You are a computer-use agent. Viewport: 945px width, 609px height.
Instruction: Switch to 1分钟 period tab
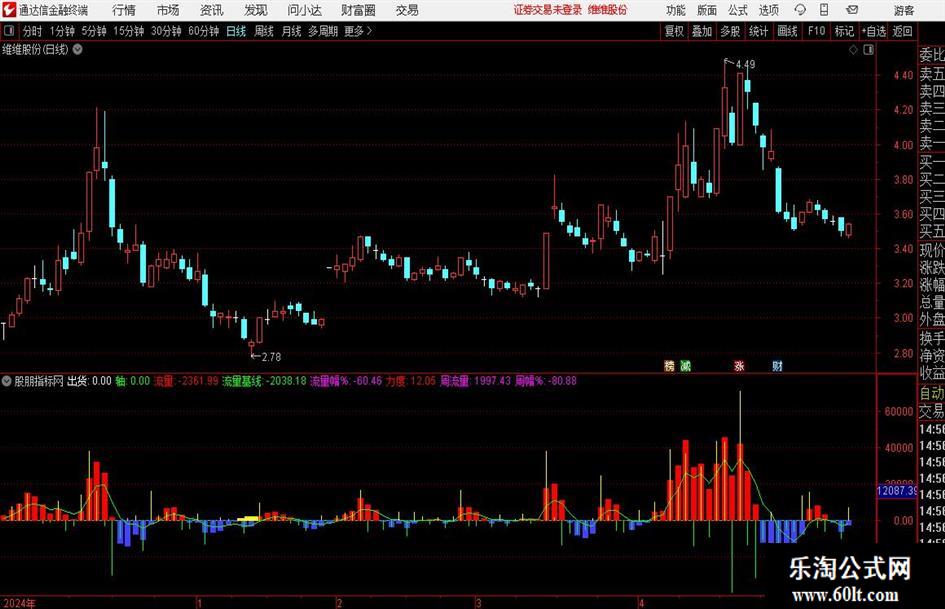coord(62,31)
